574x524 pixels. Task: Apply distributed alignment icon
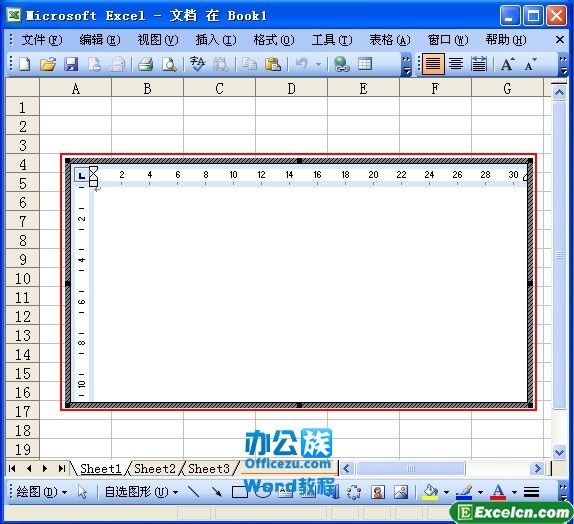[479, 64]
